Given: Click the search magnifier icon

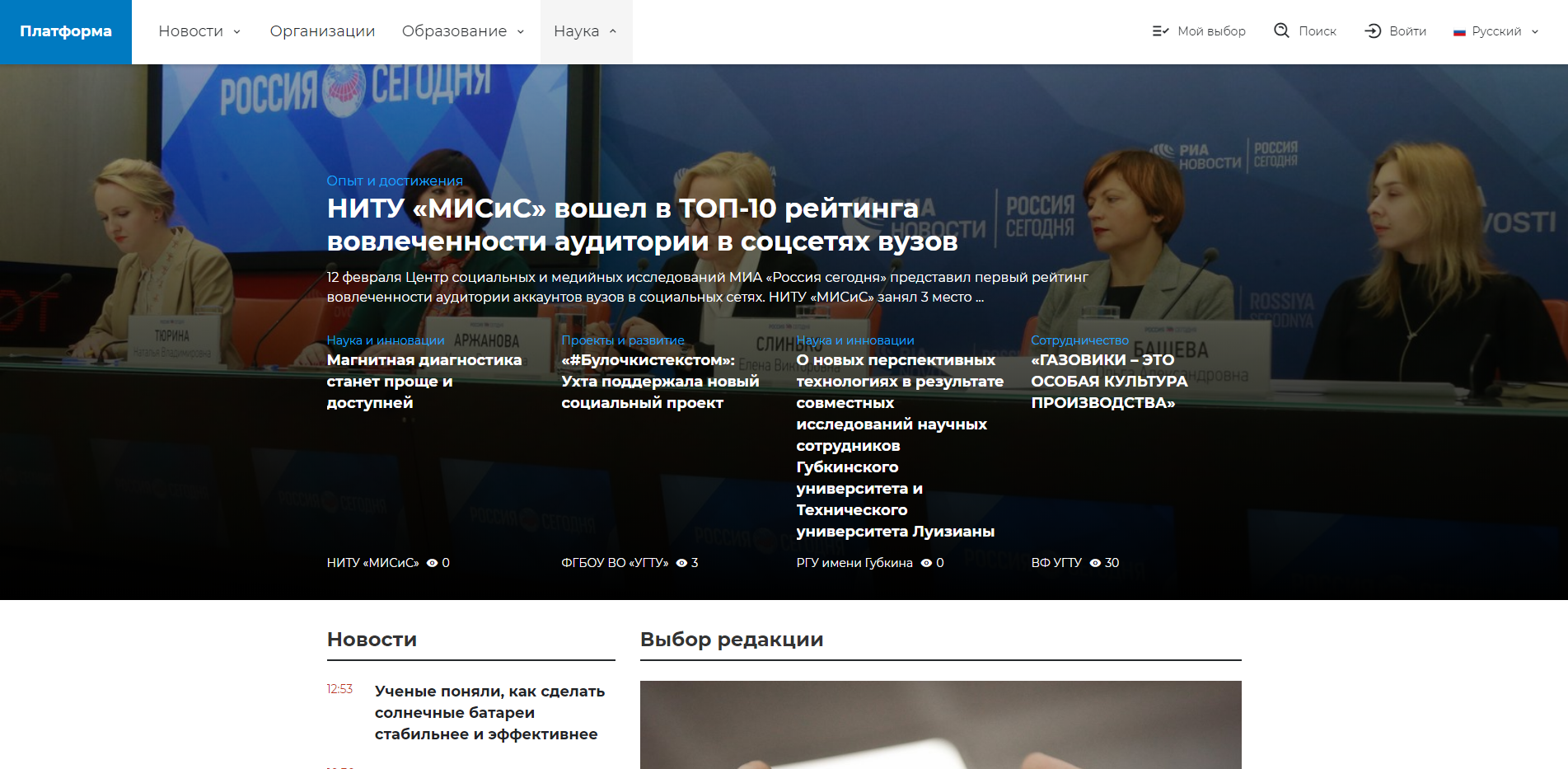Looking at the screenshot, I should [1281, 31].
